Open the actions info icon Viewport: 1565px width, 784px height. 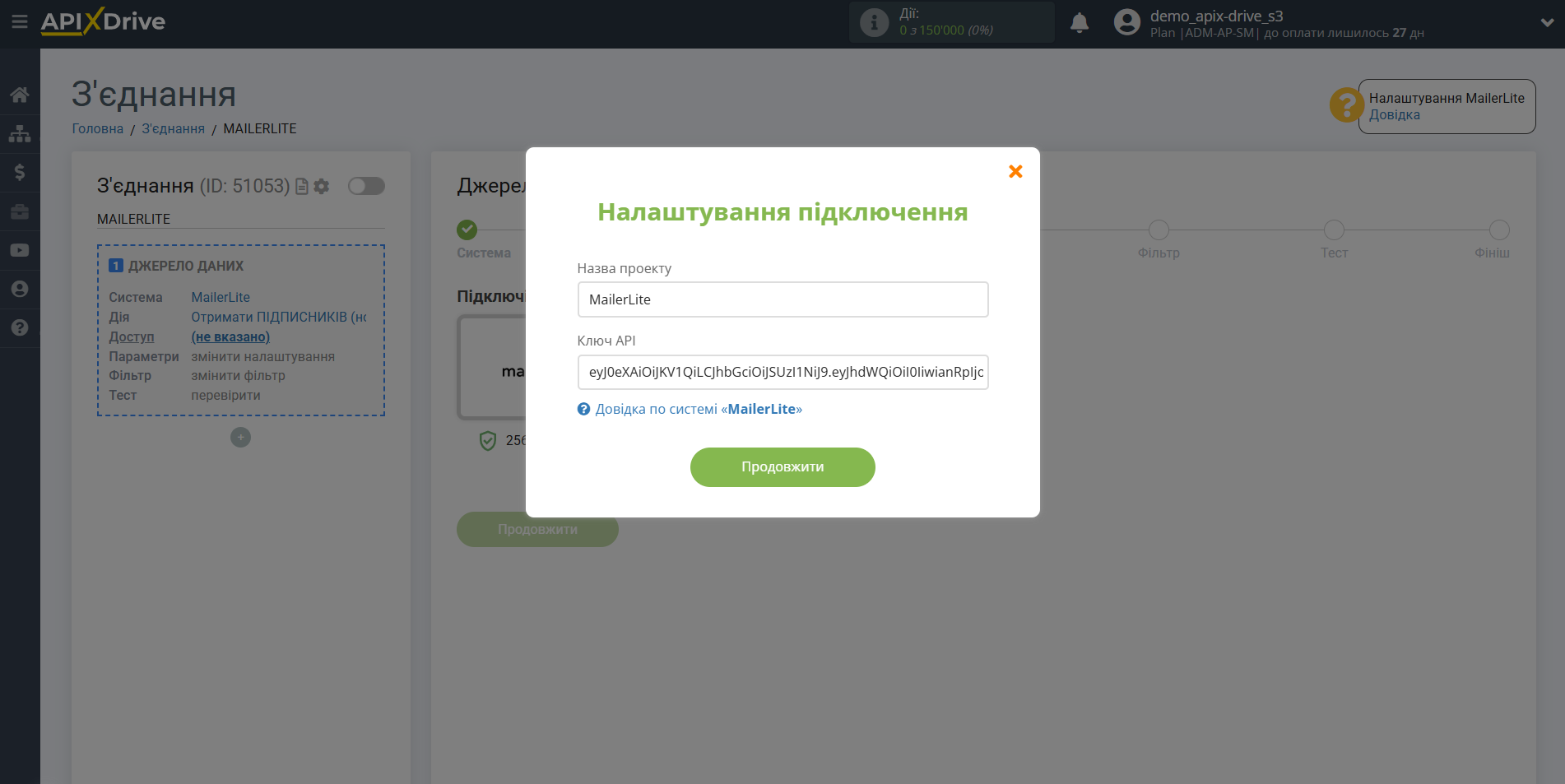pos(874,22)
